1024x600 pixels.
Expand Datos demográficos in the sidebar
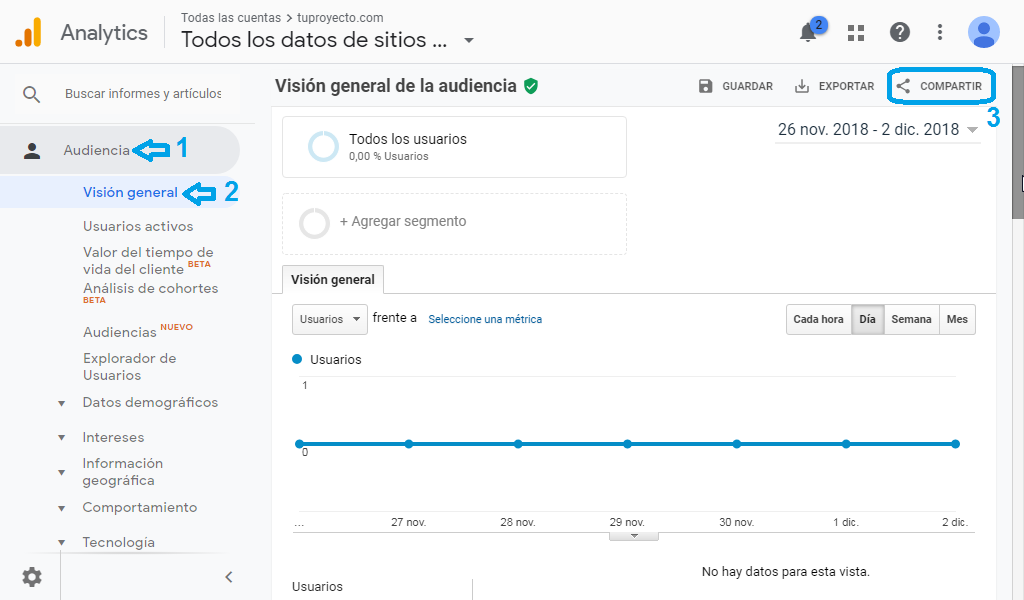click(150, 403)
